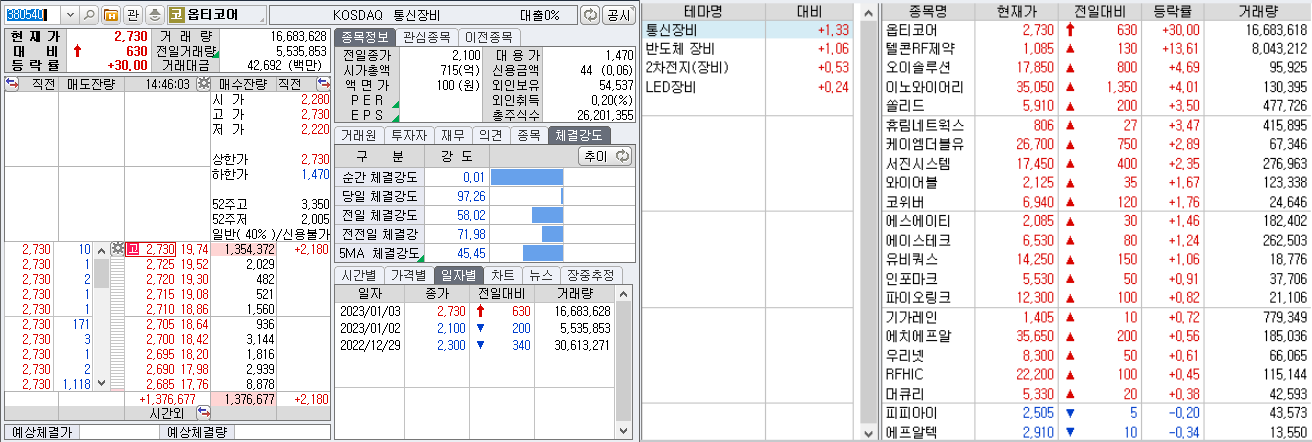This screenshot has height=442, width=1312.
Task: Open the stock search magnifier icon
Action: pyautogui.click(x=89, y=16)
